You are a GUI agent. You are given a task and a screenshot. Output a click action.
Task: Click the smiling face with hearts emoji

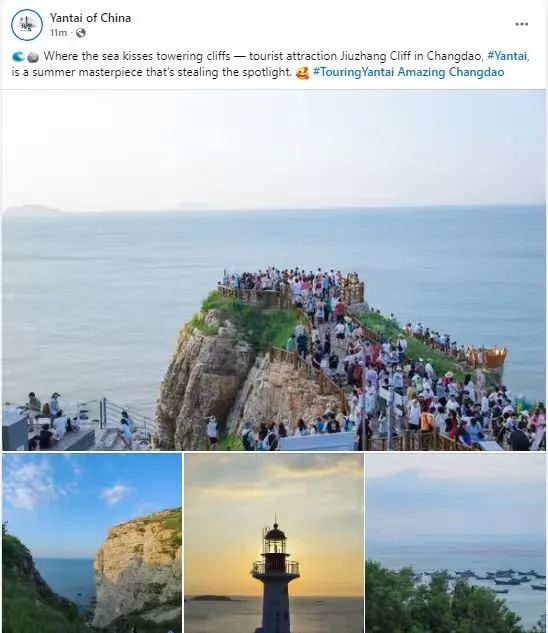(x=302, y=73)
